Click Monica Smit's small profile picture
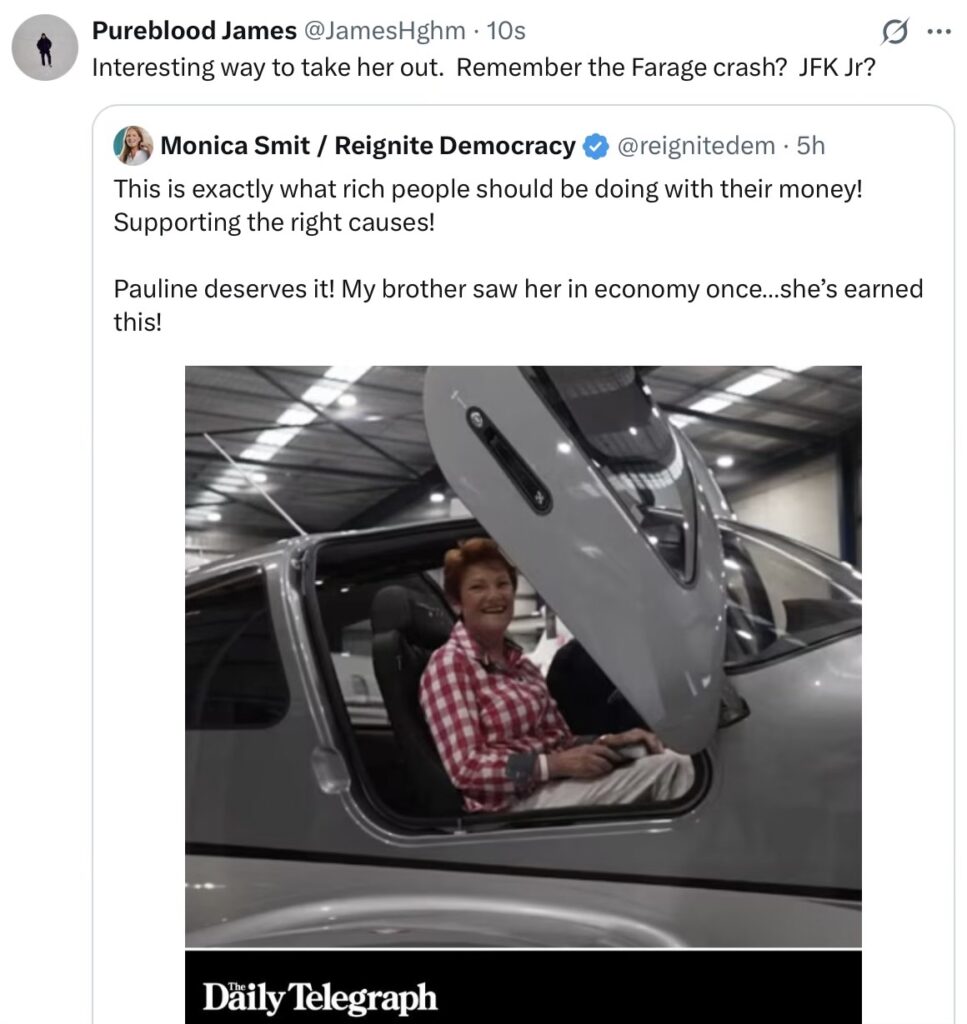The height and width of the screenshot is (1024, 967). 133,146
